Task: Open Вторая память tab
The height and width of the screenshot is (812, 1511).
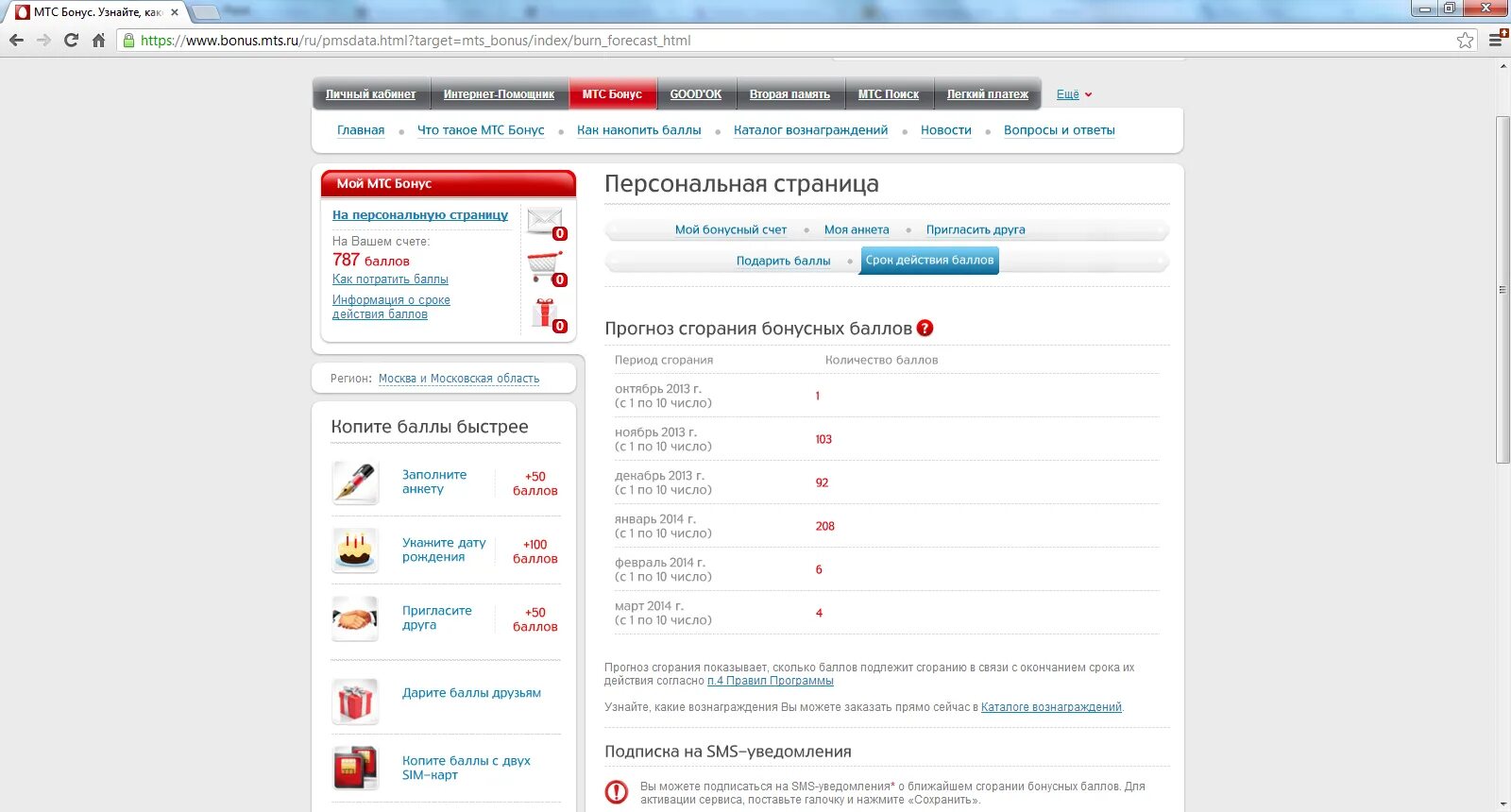Action: (x=789, y=94)
